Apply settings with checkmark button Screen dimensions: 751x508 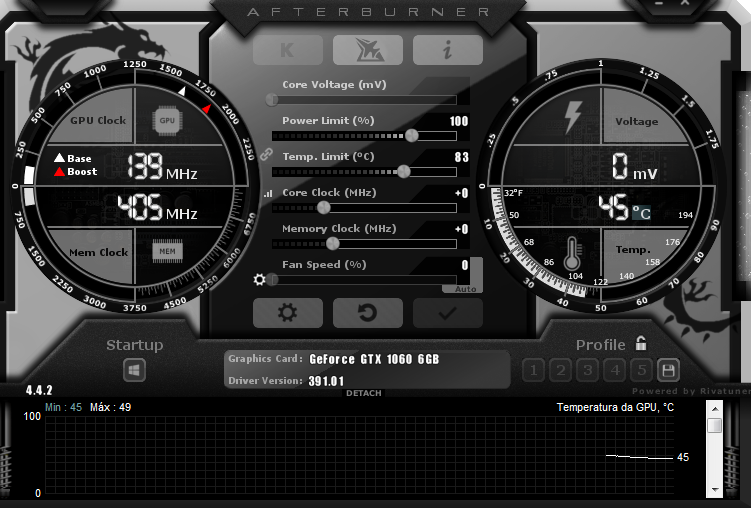(x=448, y=313)
